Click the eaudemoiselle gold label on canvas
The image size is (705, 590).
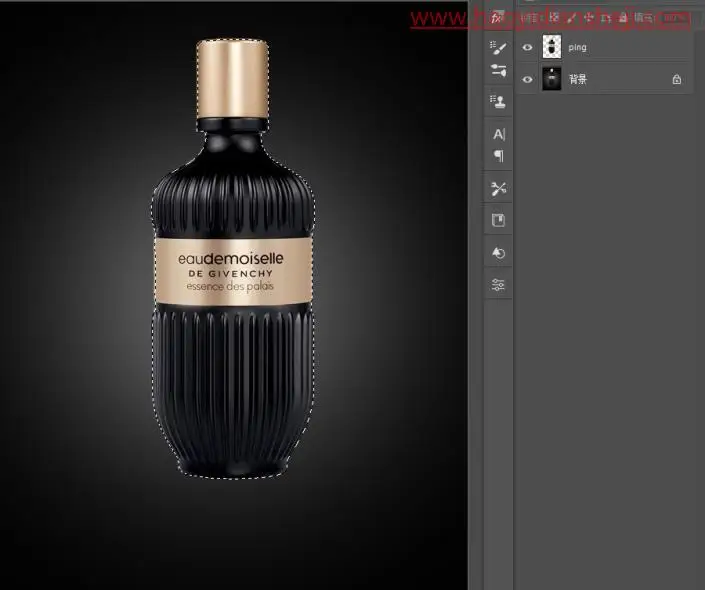(x=233, y=272)
